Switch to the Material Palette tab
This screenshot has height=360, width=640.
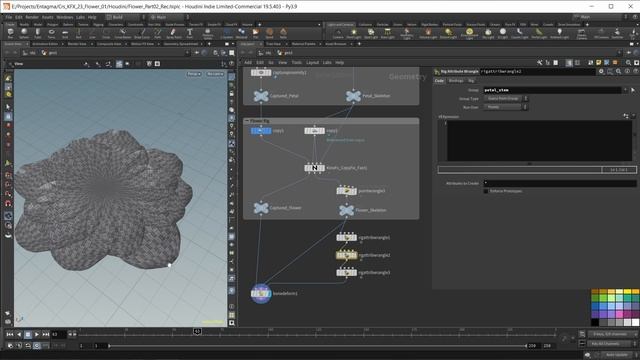(x=303, y=44)
